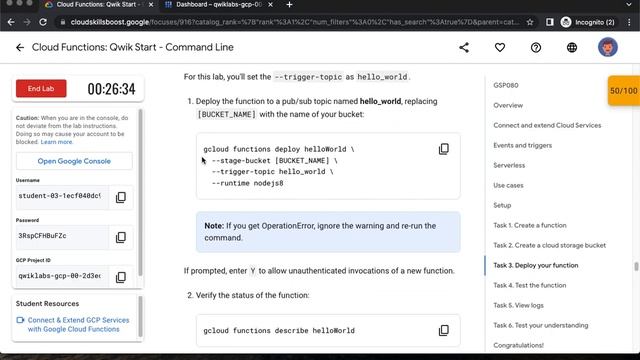The width and height of the screenshot is (640, 360).
Task: Jump to Setup section
Action: pos(502,205)
